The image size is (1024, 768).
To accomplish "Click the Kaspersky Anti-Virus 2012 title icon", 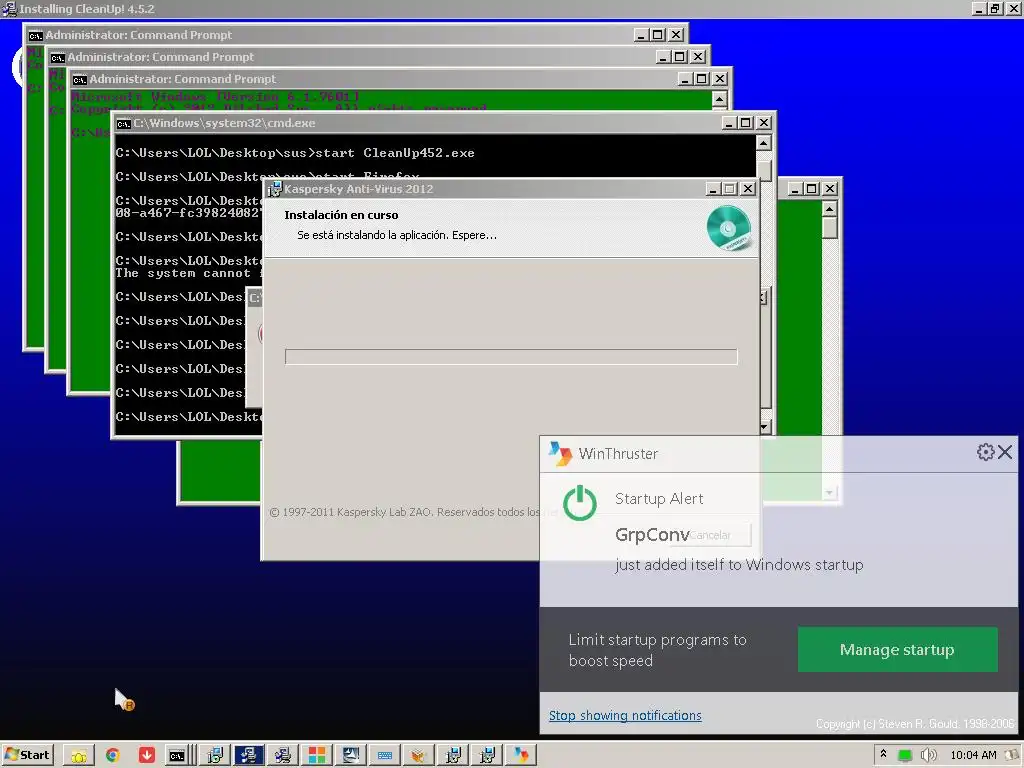I will (x=274, y=189).
